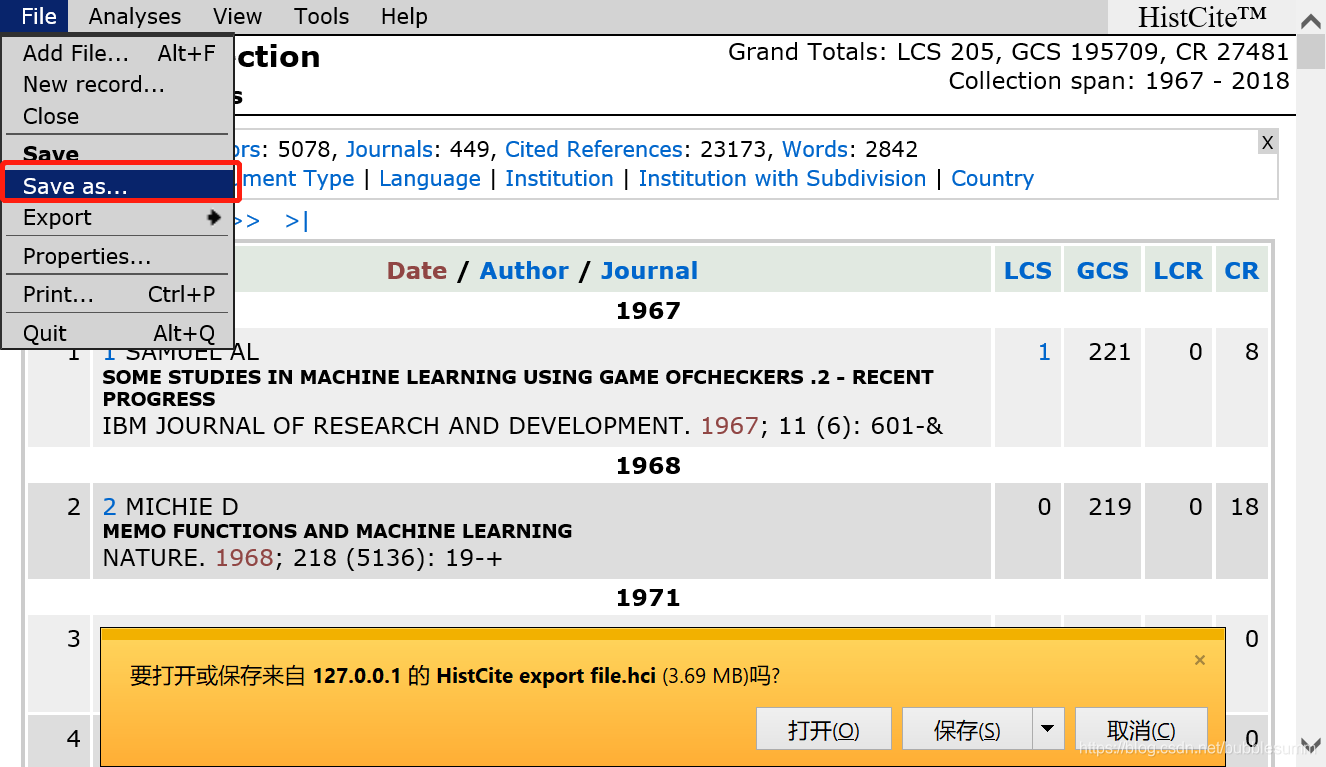This screenshot has height=767, width=1326.
Task: Close the statistics box with X
Action: 1267,143
